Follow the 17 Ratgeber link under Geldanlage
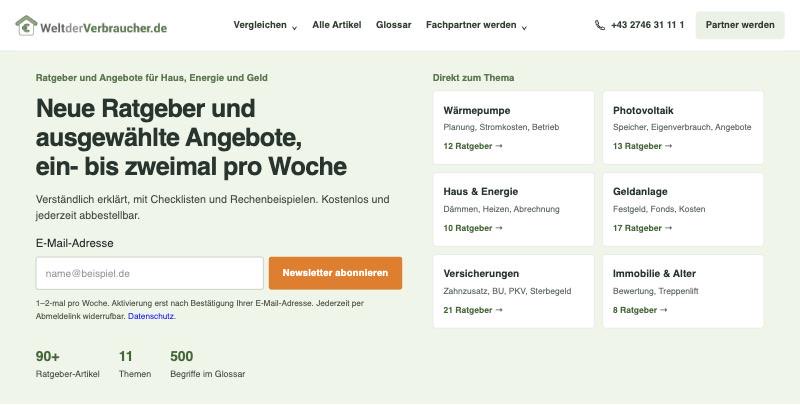Screen dimensions: 800x405 tap(642, 228)
